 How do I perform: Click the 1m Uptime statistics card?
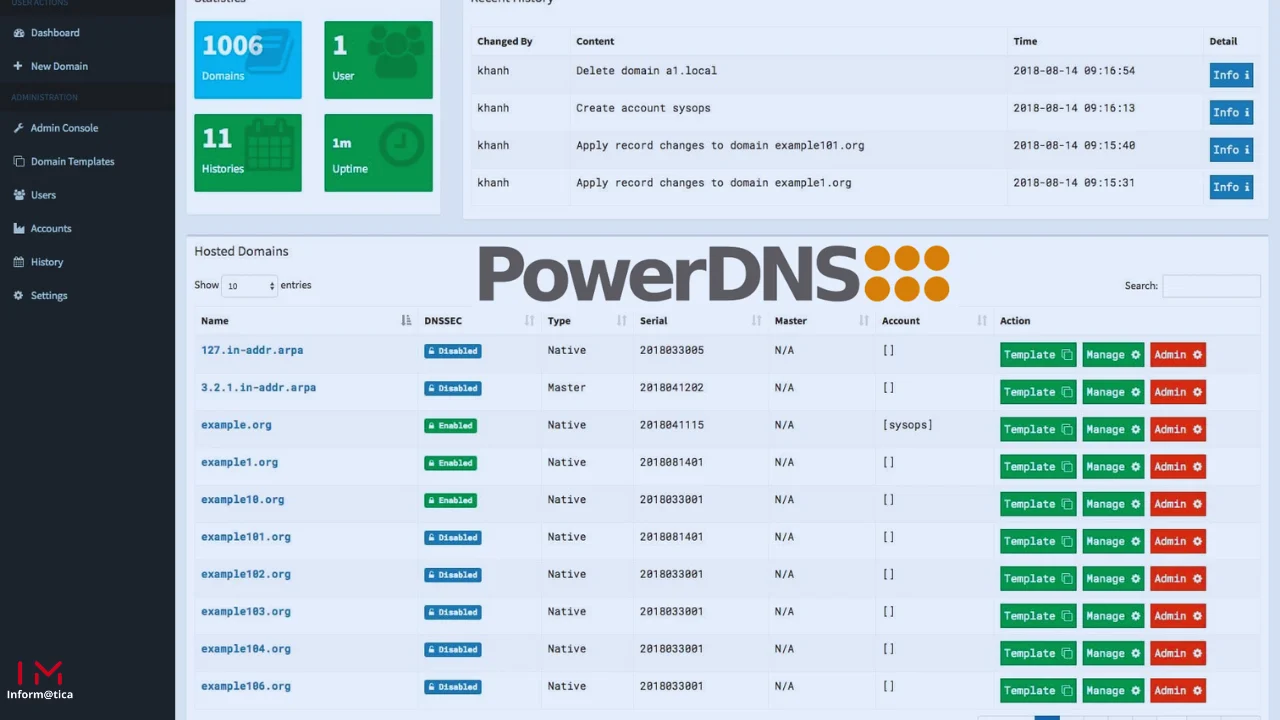pos(378,153)
